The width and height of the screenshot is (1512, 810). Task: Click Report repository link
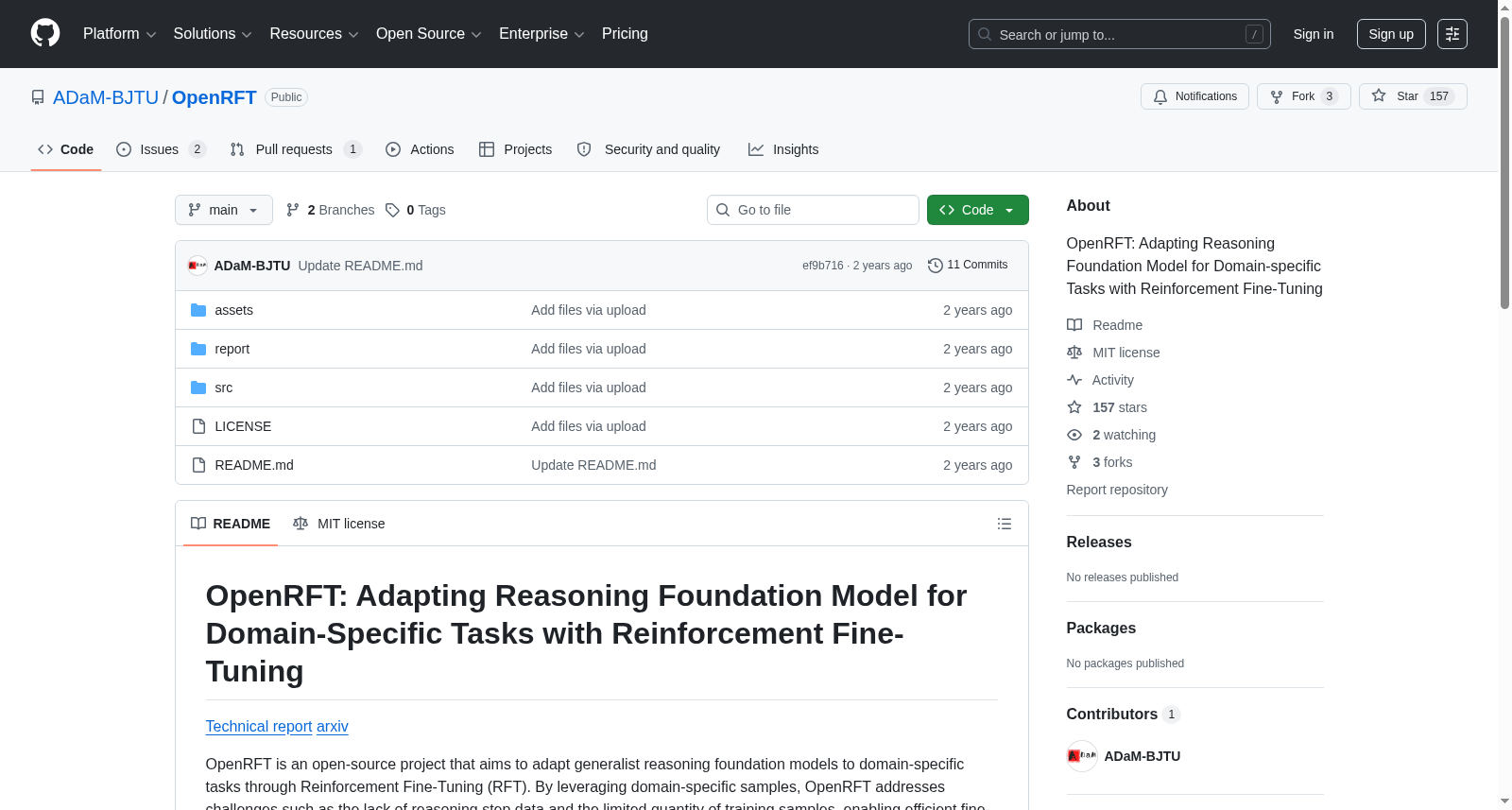(x=1117, y=490)
